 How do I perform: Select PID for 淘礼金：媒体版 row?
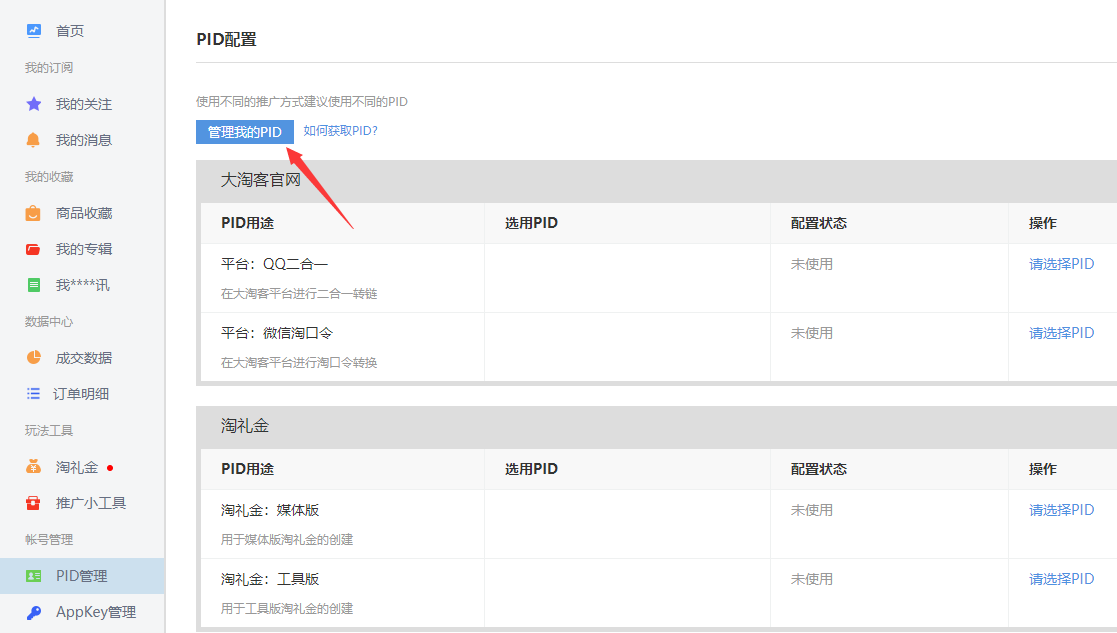(x=1061, y=510)
